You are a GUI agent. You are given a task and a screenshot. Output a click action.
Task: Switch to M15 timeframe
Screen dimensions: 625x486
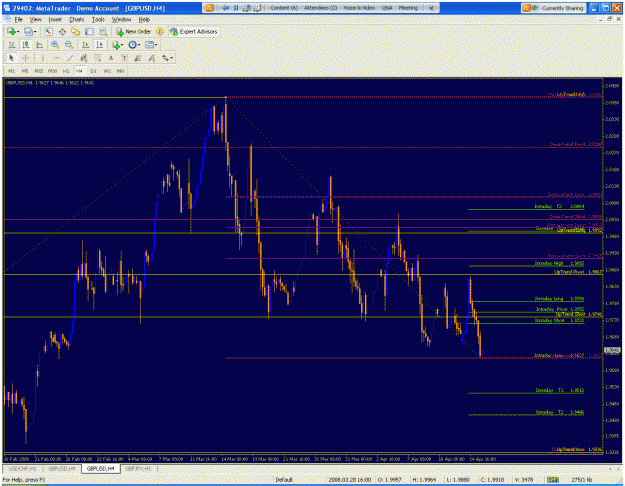click(x=39, y=71)
